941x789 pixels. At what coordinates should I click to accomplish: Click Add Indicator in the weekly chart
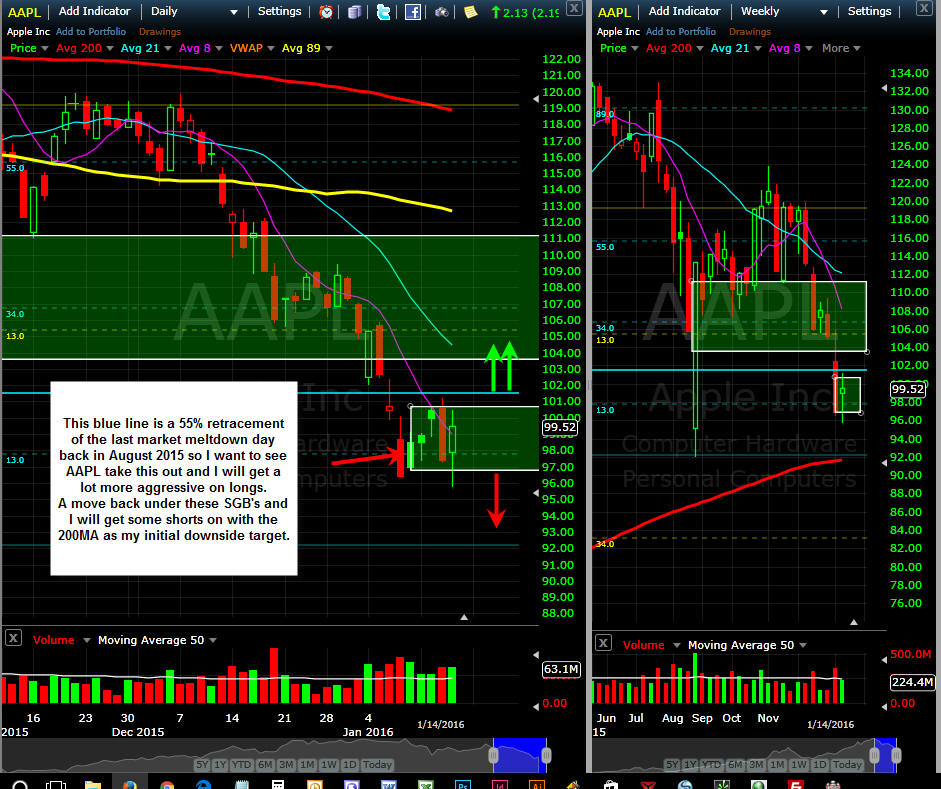pos(684,11)
